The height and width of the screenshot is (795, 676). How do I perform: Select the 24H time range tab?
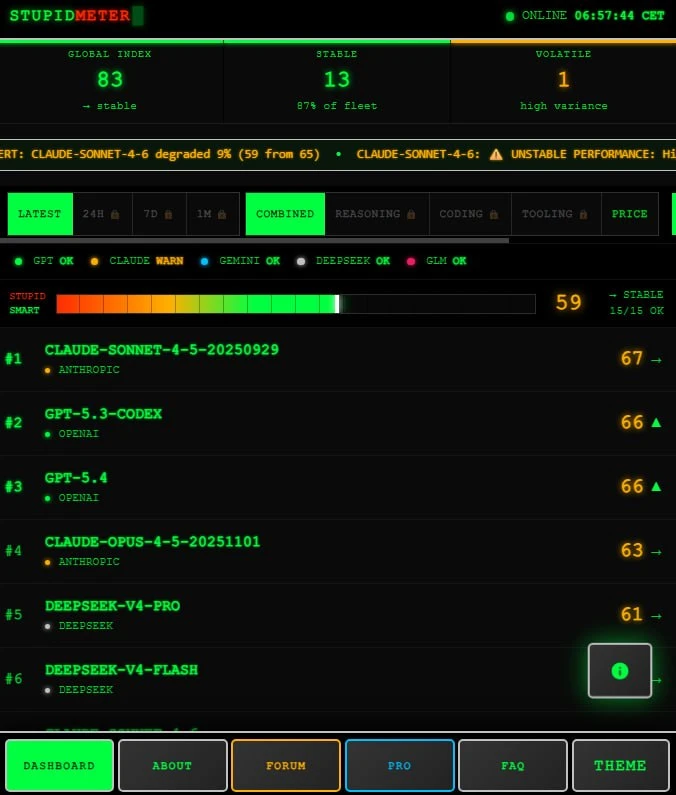(x=102, y=214)
